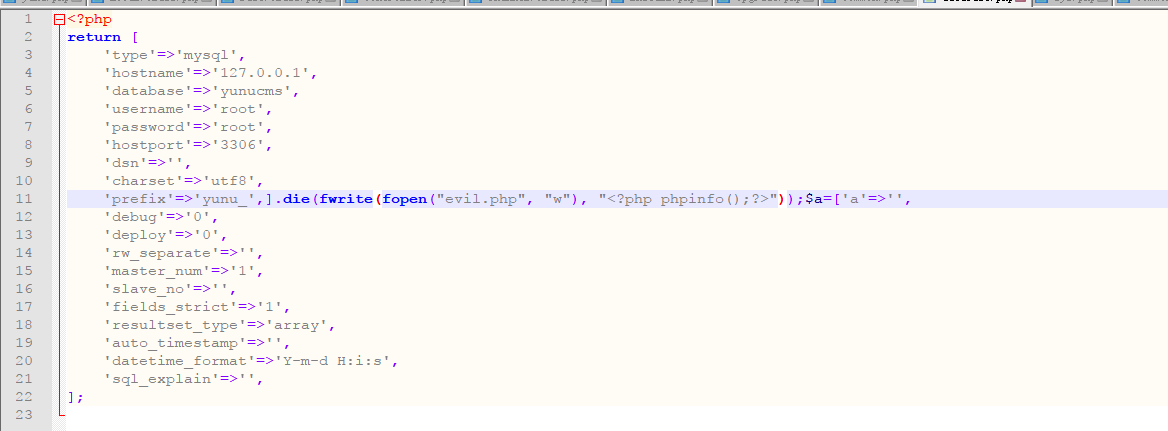Click the 'username' key
1168x431 pixels.
coord(148,110)
